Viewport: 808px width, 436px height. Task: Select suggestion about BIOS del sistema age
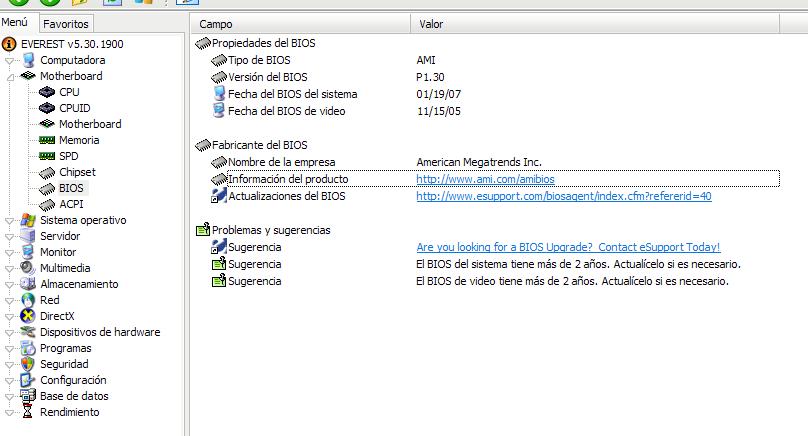[578, 264]
